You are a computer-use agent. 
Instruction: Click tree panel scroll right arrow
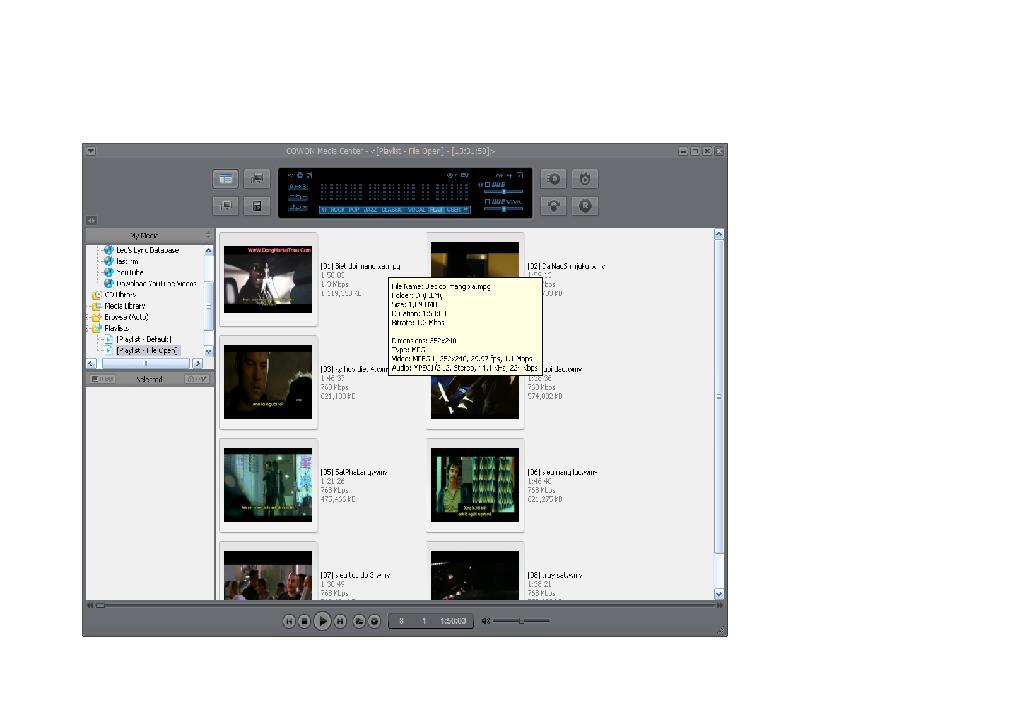coord(198,363)
